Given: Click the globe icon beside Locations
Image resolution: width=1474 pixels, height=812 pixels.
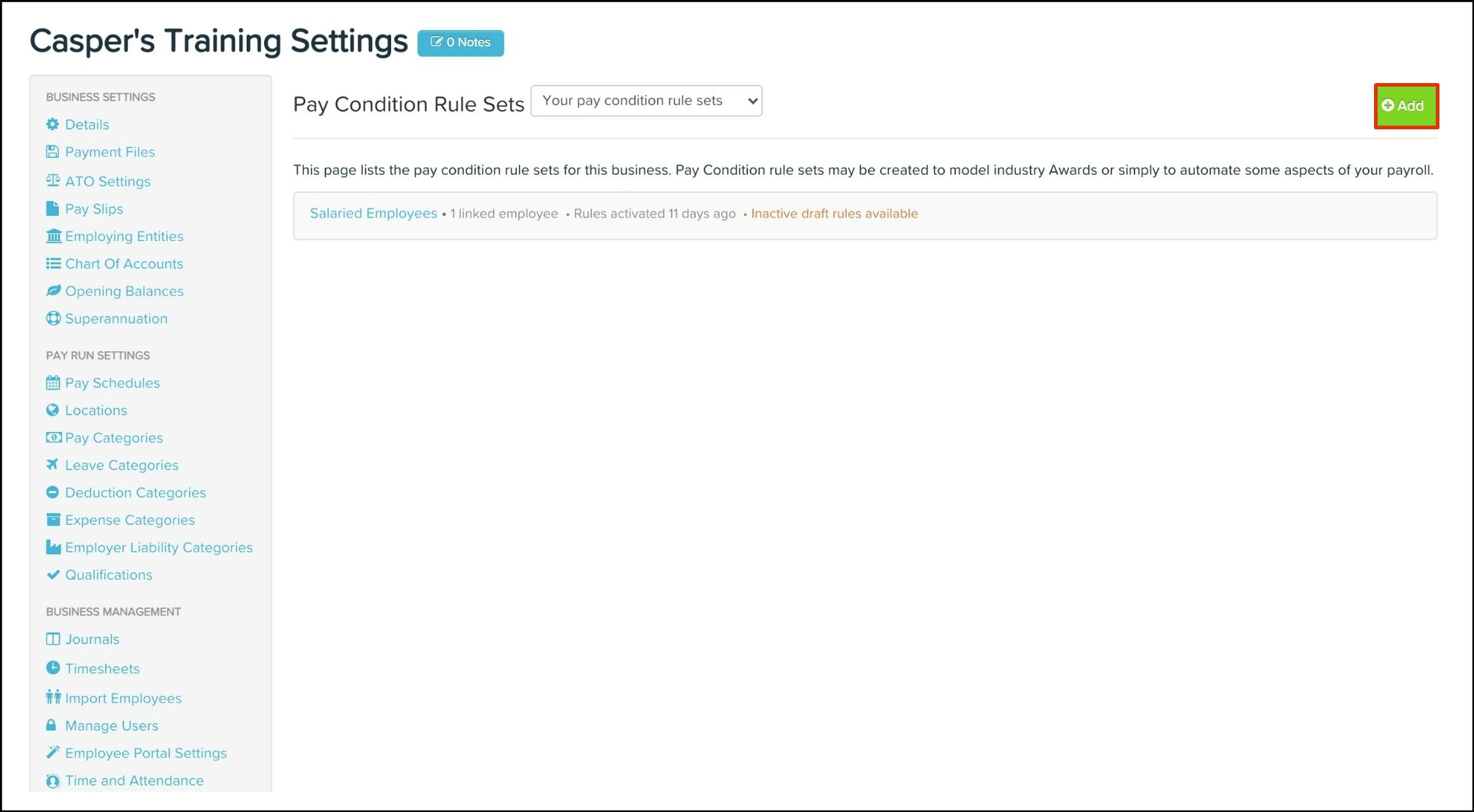Looking at the screenshot, I should tap(52, 410).
